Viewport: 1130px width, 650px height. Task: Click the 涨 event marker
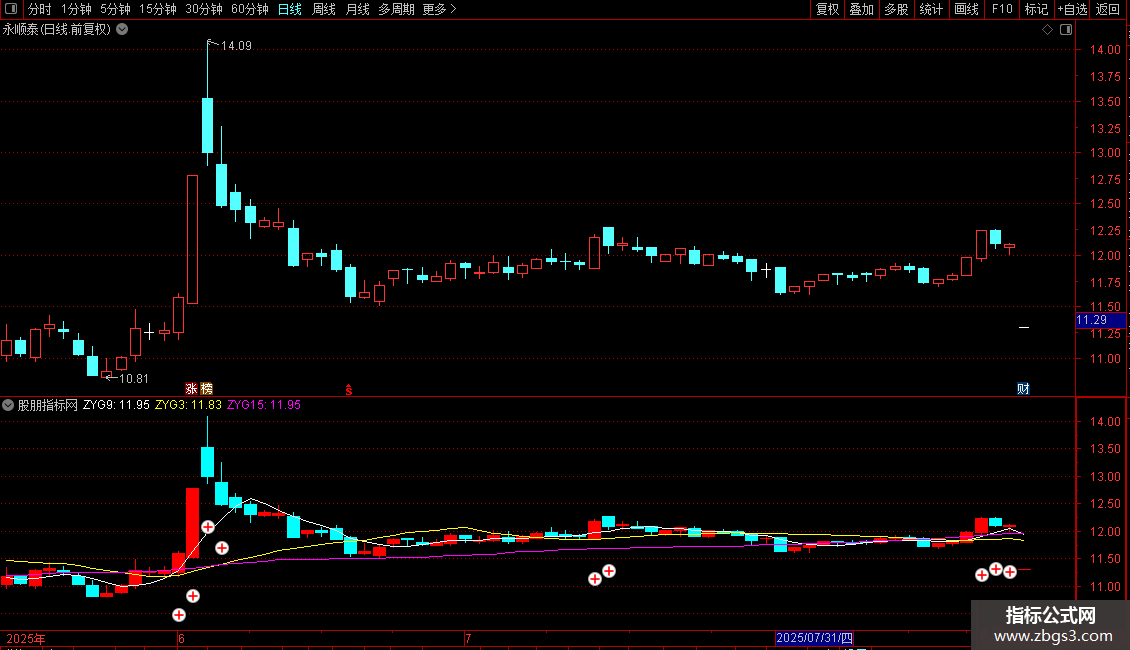192,389
